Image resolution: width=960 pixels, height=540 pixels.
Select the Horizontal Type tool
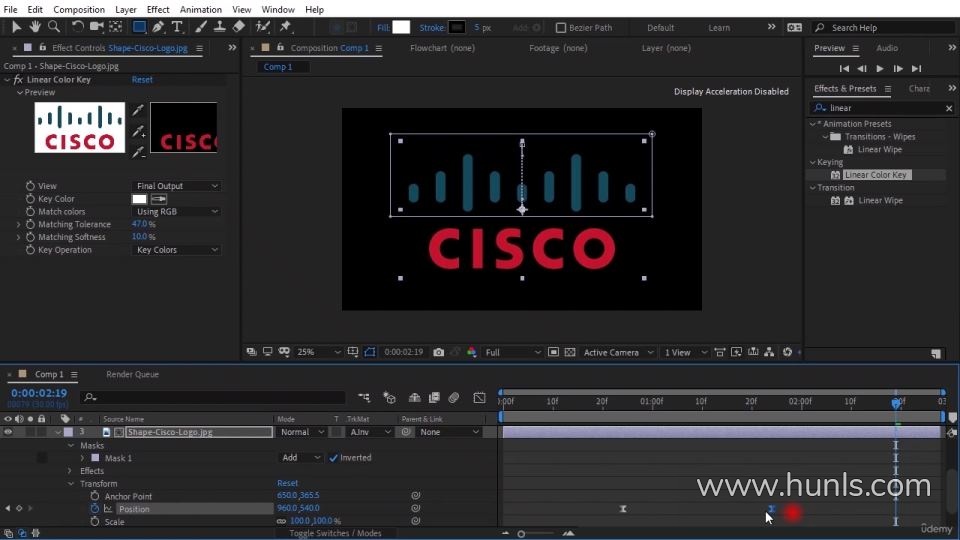(x=177, y=27)
